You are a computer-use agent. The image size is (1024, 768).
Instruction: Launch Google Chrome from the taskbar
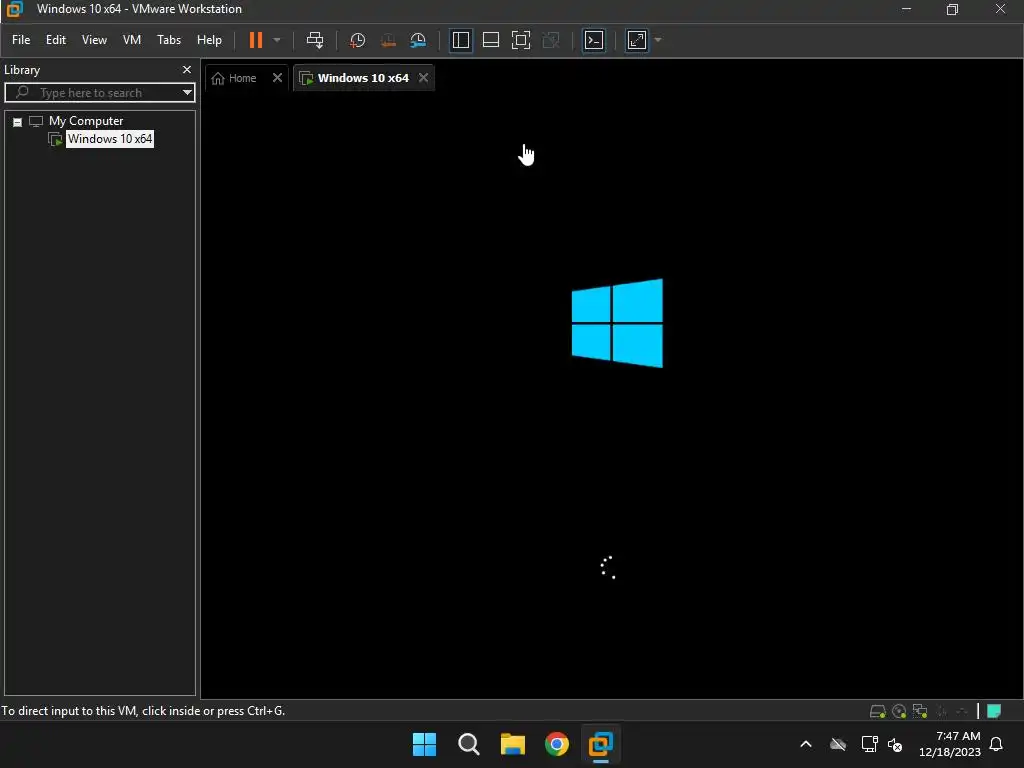coord(556,744)
